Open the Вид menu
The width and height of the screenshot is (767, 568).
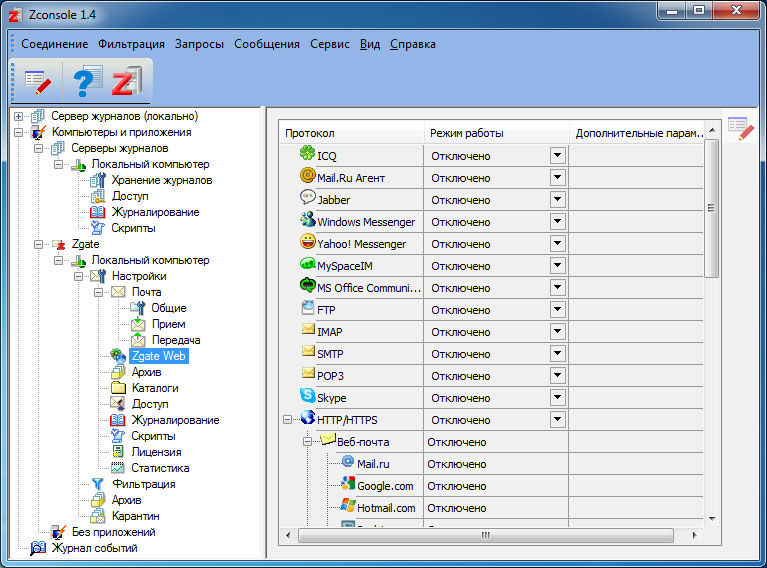click(x=370, y=44)
